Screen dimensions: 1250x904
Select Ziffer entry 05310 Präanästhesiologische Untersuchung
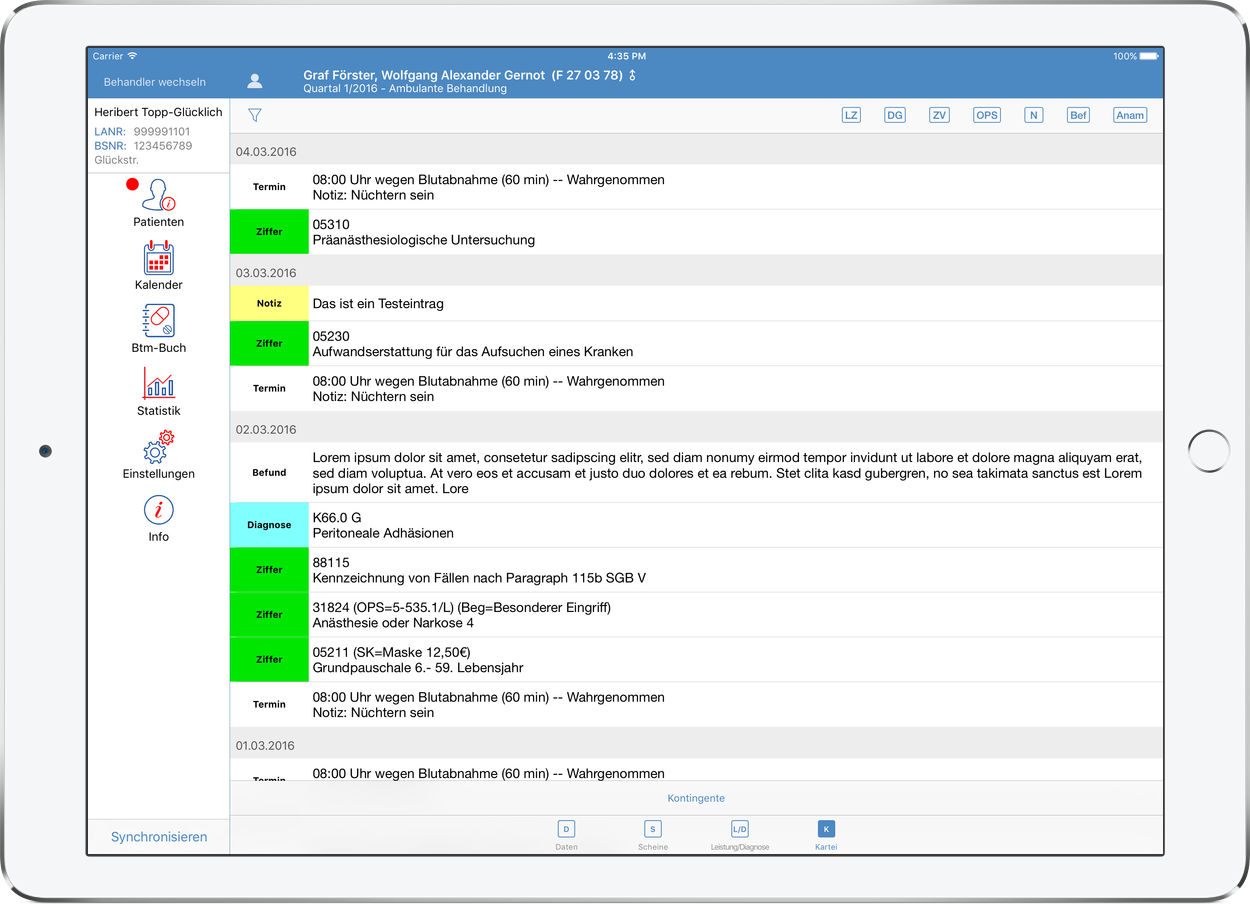[696, 232]
